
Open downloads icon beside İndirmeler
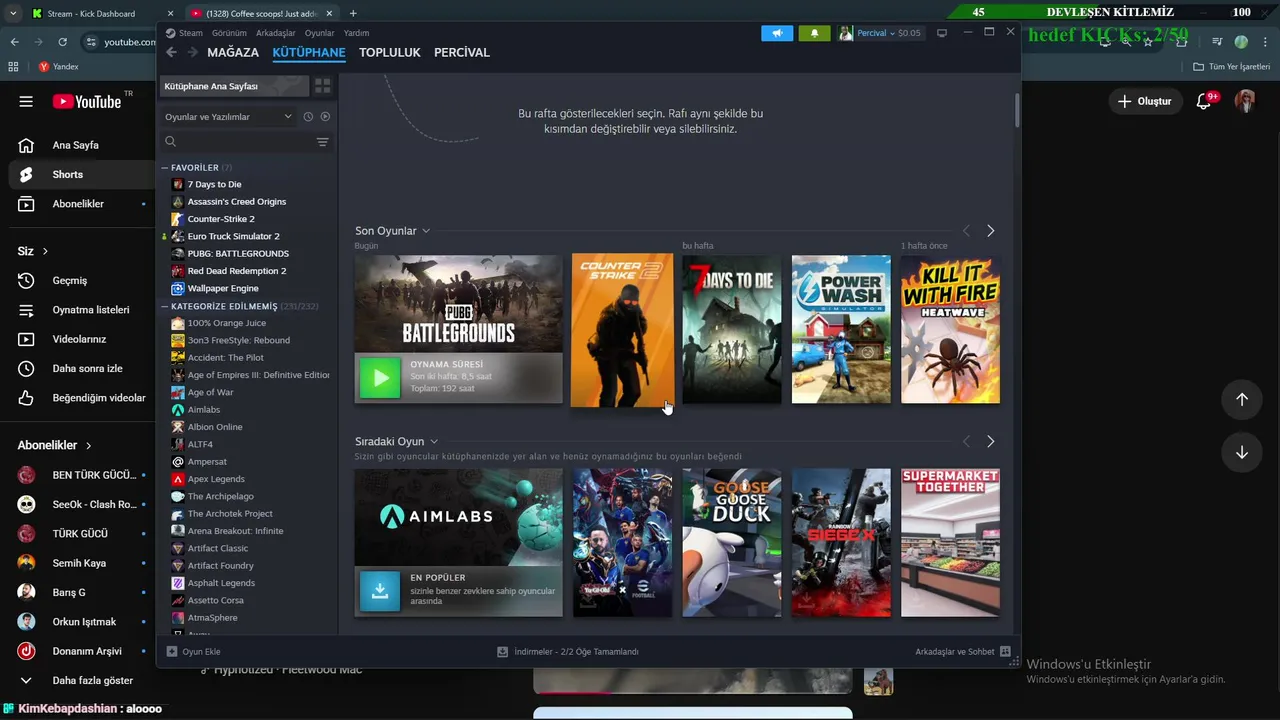[503, 651]
